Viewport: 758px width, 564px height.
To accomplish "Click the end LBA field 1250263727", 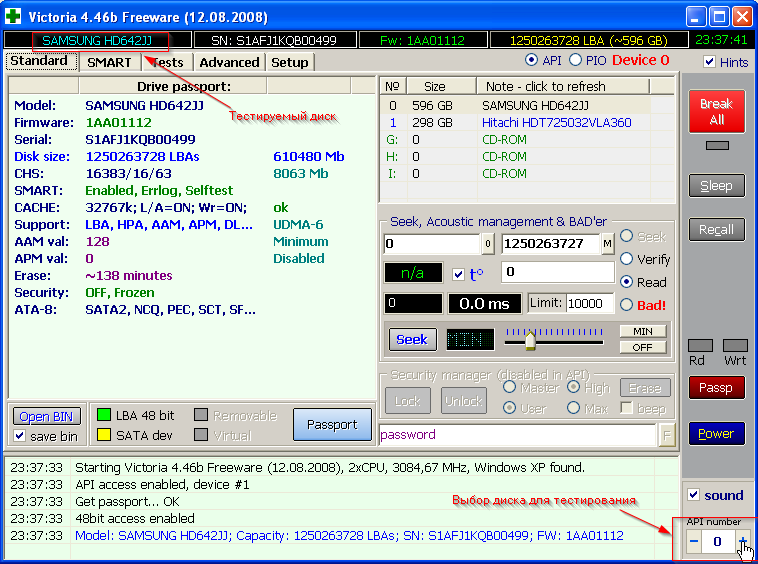I will pos(551,244).
